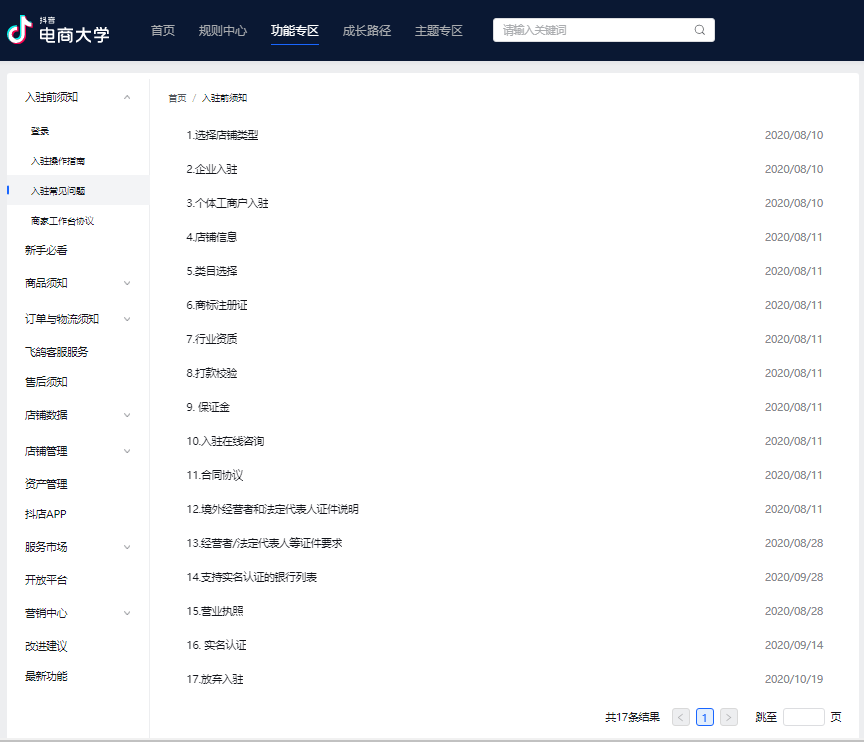Image resolution: width=864 pixels, height=742 pixels.
Task: Switch to 成长路径 in top navigation
Action: pyautogui.click(x=366, y=31)
